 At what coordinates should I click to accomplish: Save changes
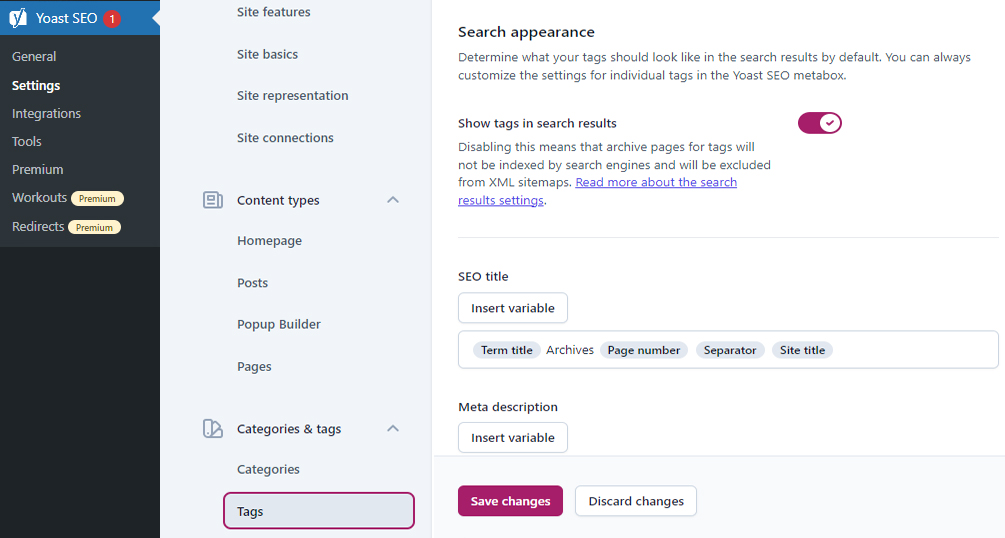click(x=510, y=501)
